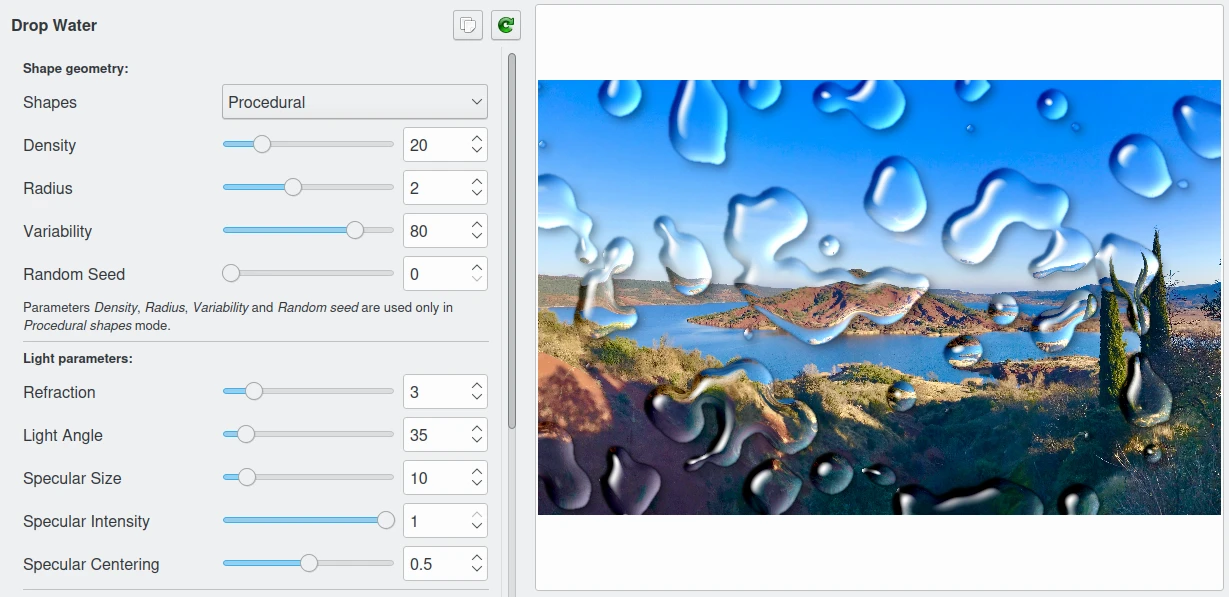Click the Specular Intensity slider handle
Image resolution: width=1229 pixels, height=597 pixels.
[x=386, y=521]
